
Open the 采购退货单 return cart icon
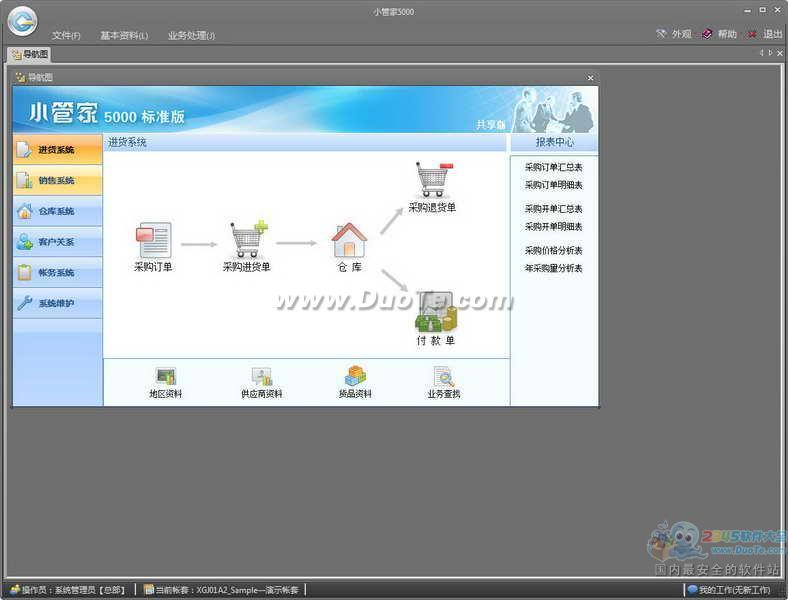[434, 179]
